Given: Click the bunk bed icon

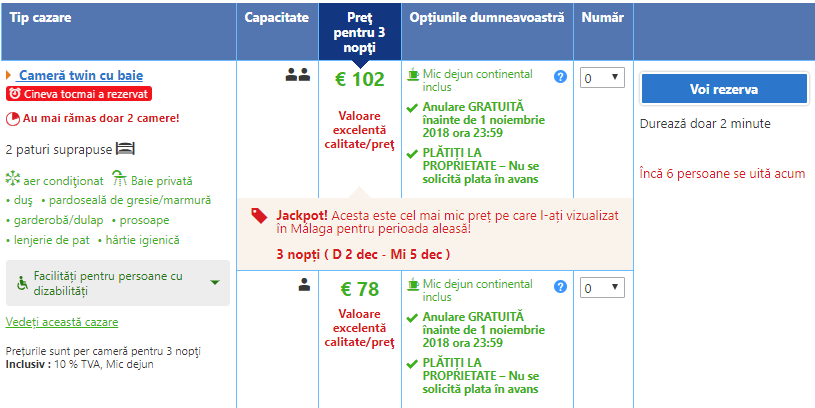Looking at the screenshot, I should 125,149.
